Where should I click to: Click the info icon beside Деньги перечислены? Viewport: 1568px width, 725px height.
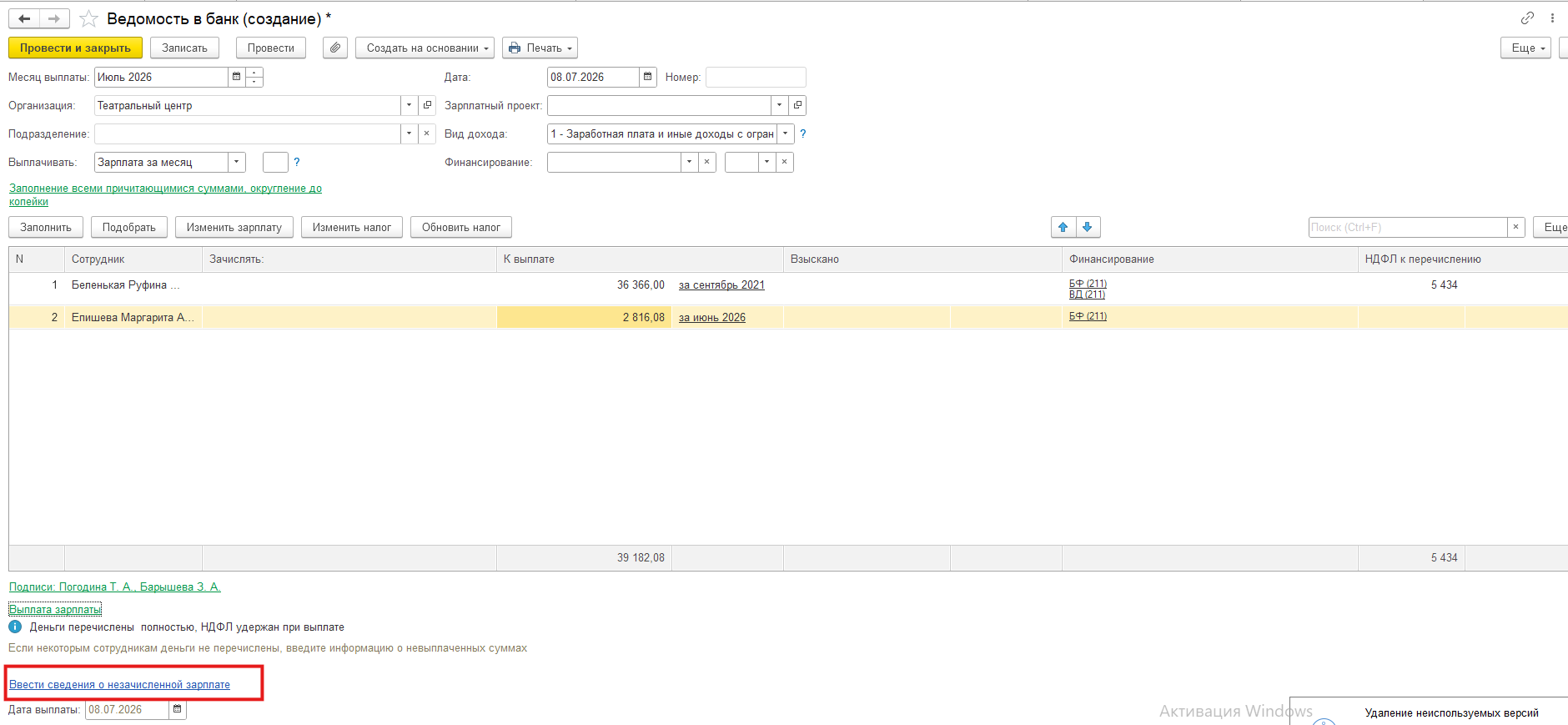(x=15, y=627)
